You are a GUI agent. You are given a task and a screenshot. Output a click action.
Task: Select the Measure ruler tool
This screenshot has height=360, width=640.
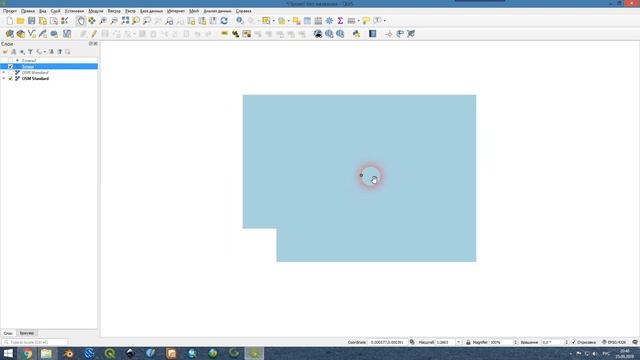(351, 20)
